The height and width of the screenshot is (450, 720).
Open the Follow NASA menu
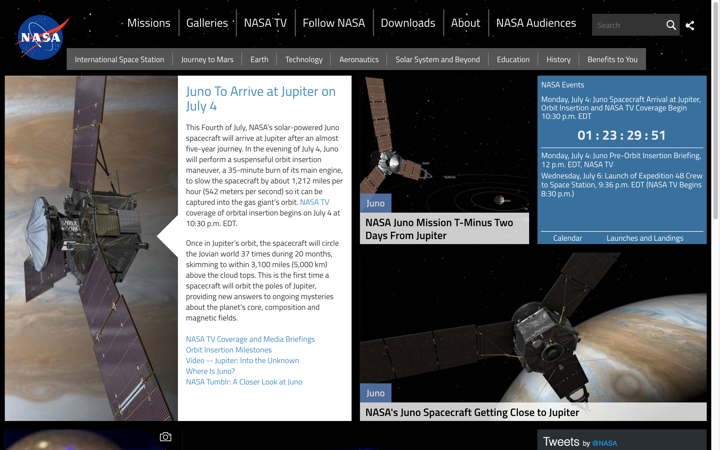pos(333,23)
